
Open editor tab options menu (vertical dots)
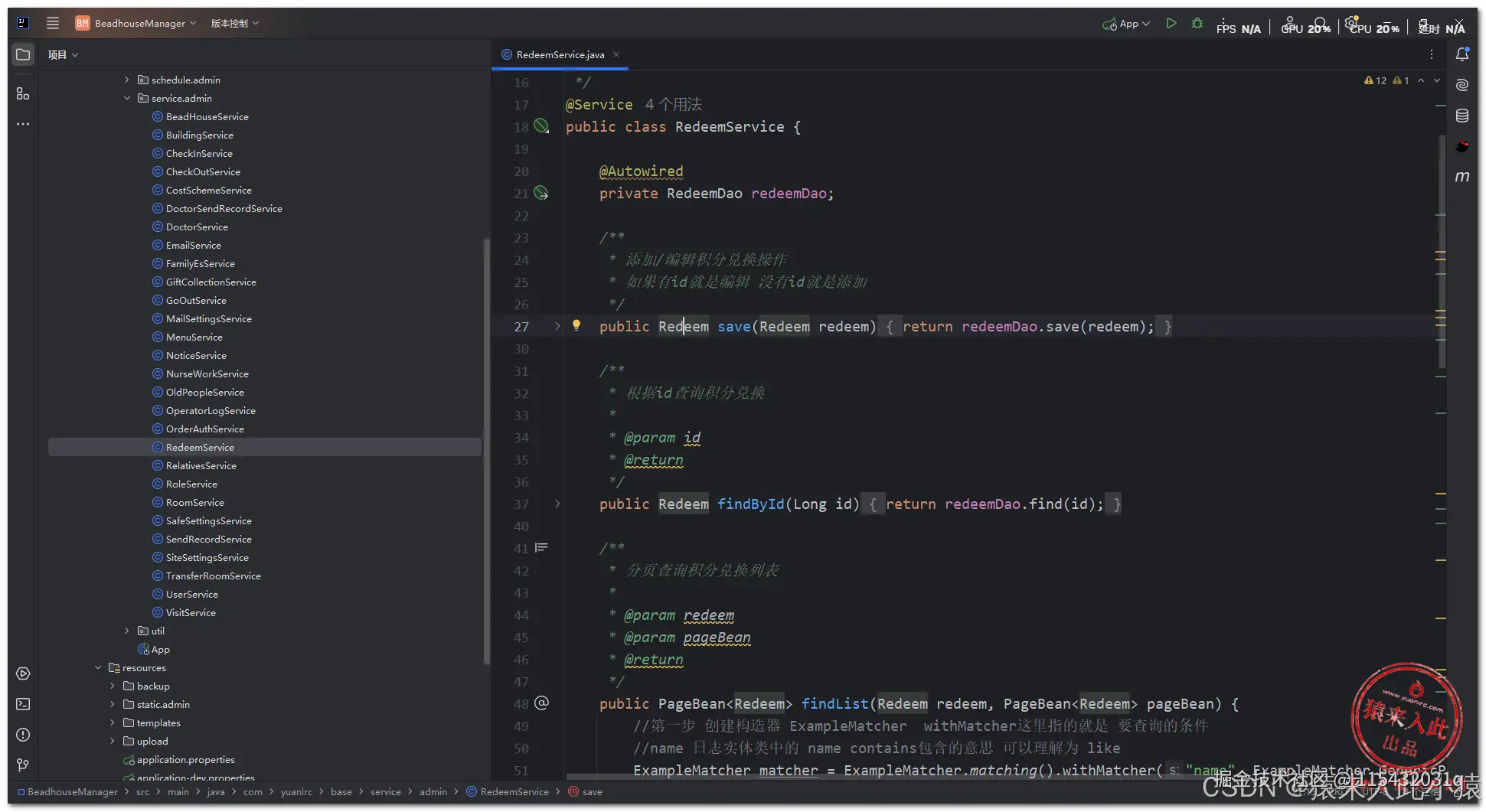[x=1431, y=54]
